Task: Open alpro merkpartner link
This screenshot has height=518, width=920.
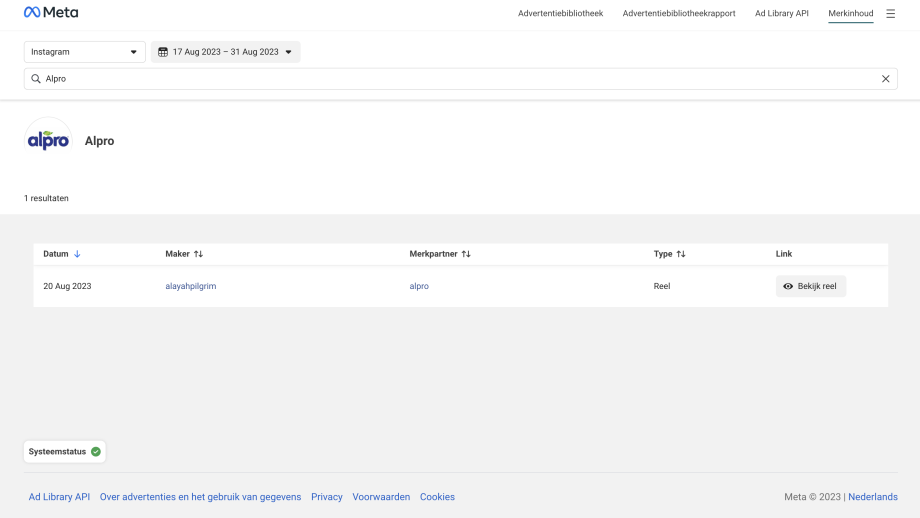Action: click(419, 286)
